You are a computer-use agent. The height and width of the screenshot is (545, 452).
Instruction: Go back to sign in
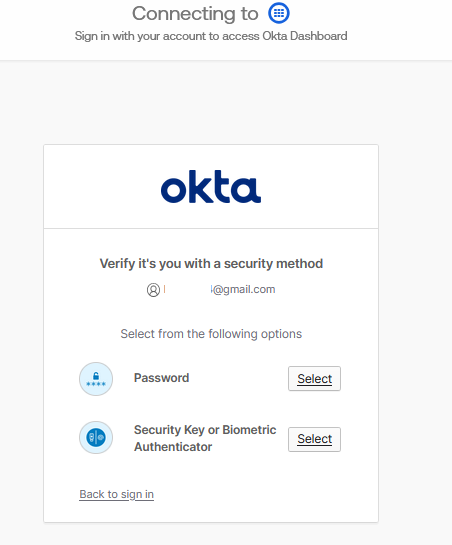pos(116,494)
